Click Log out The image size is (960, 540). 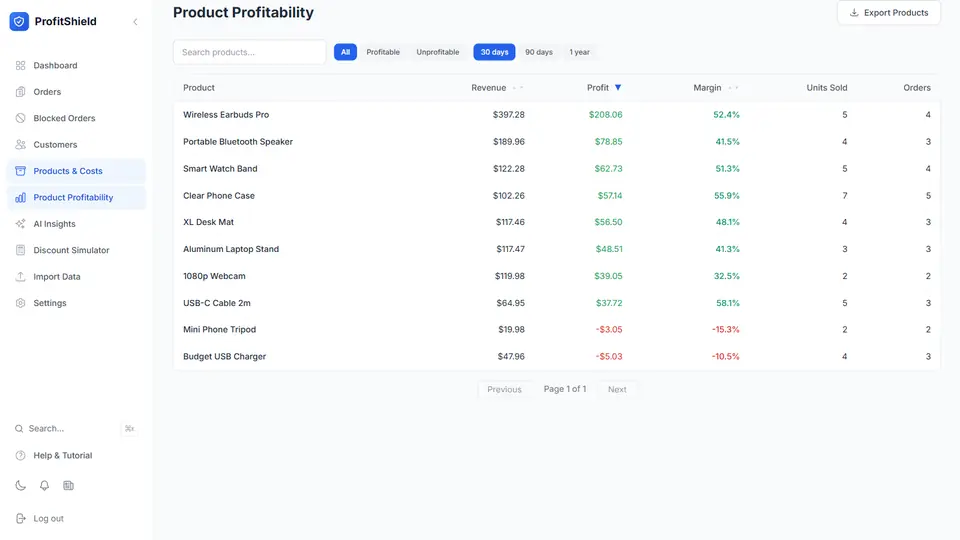[x=76, y=519]
